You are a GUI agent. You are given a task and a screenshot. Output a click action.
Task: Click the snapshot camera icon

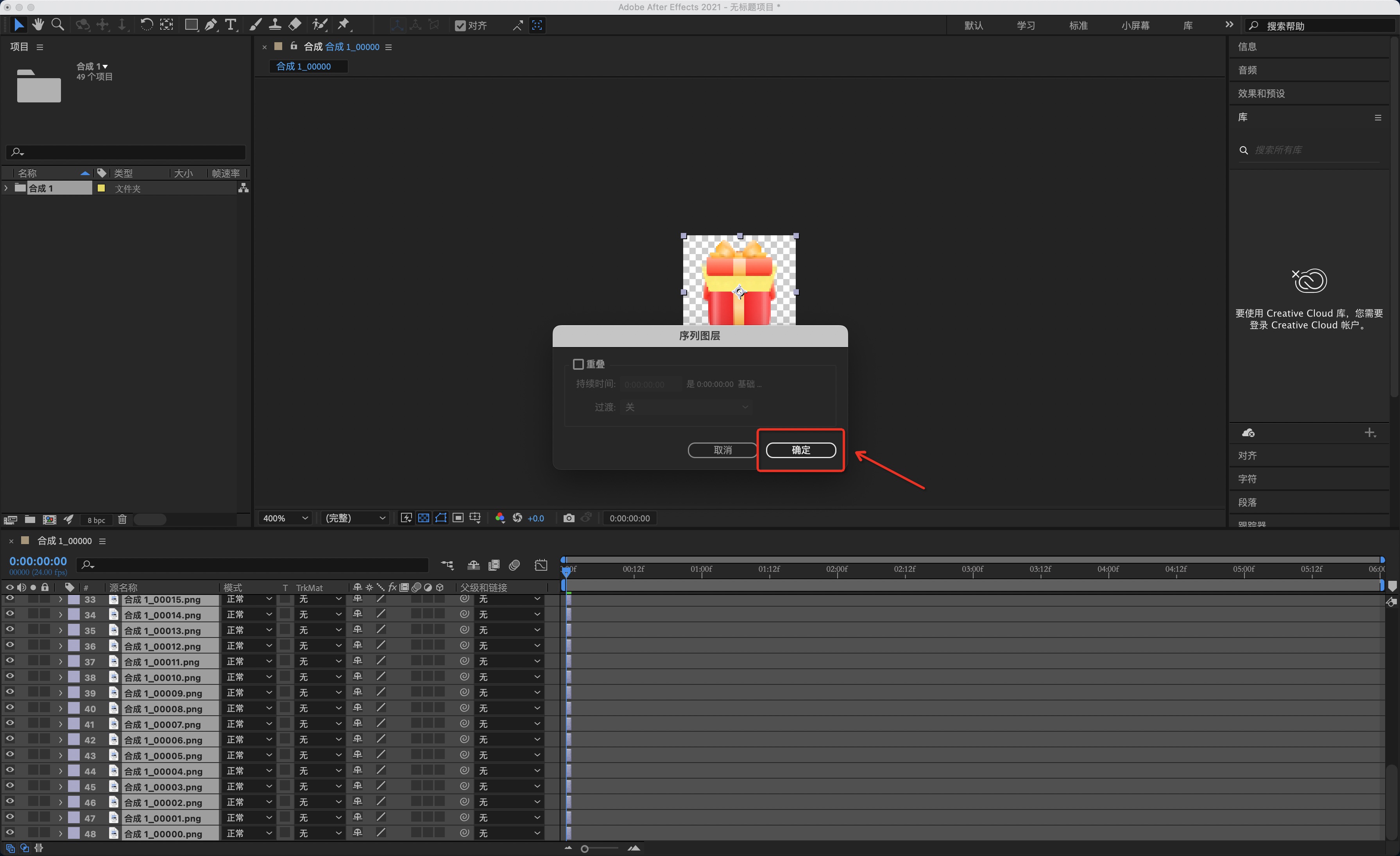568,518
